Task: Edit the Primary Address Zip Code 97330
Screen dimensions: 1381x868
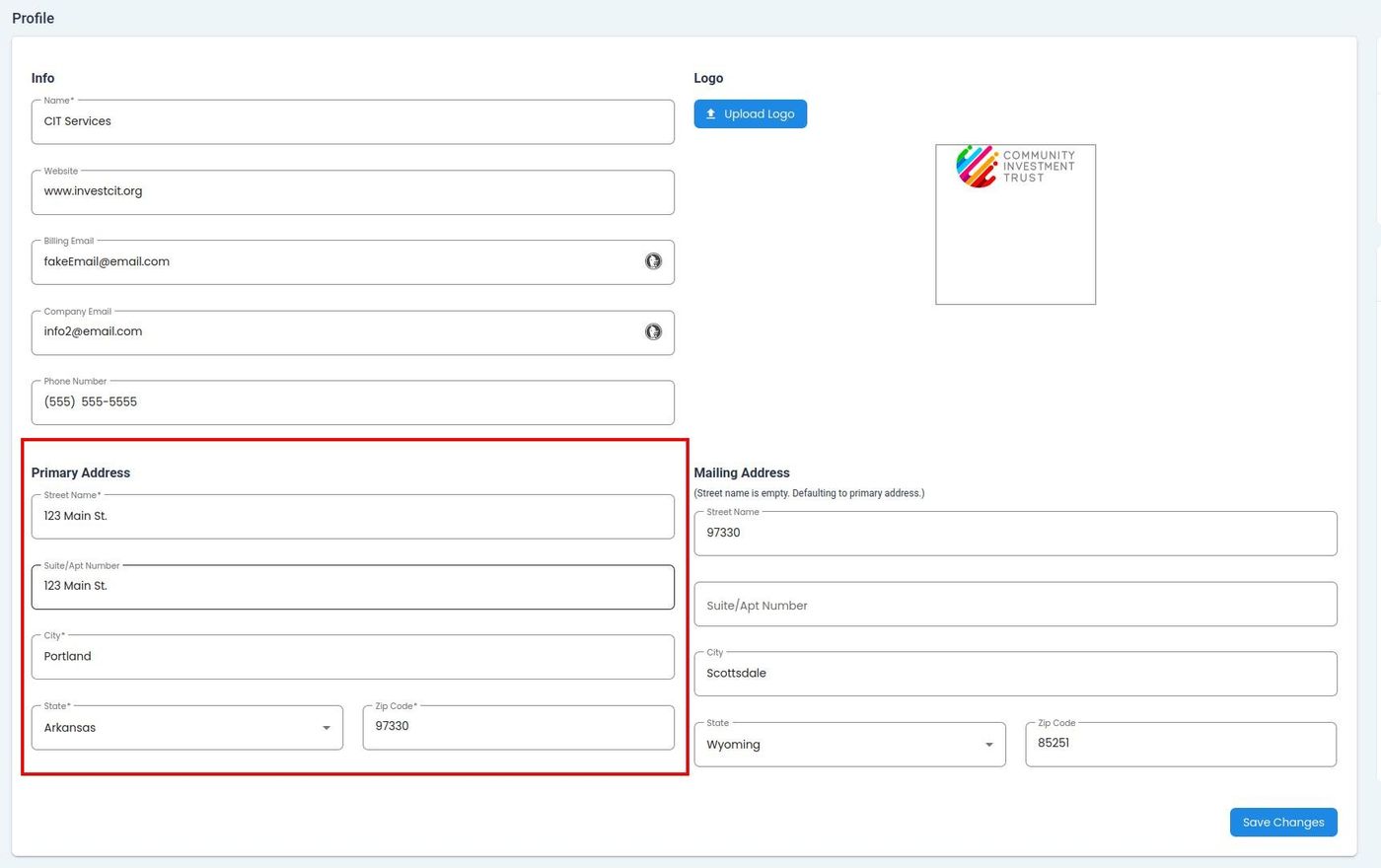Action: [x=518, y=727]
